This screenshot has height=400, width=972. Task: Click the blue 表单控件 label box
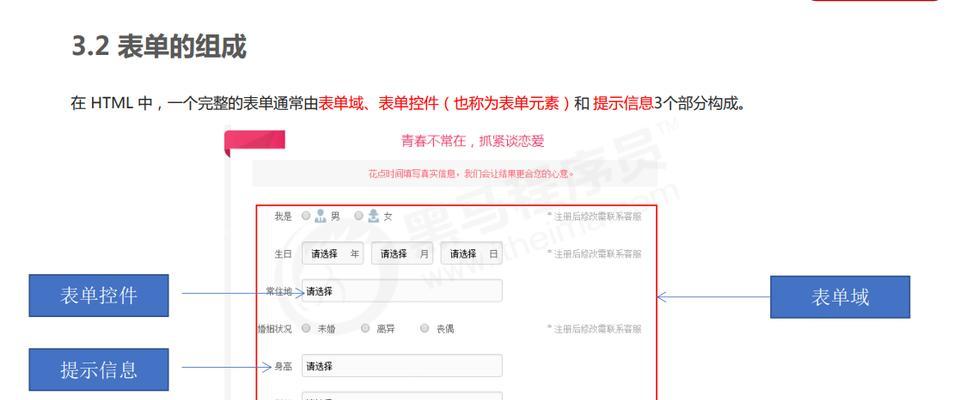pyautogui.click(x=99, y=295)
